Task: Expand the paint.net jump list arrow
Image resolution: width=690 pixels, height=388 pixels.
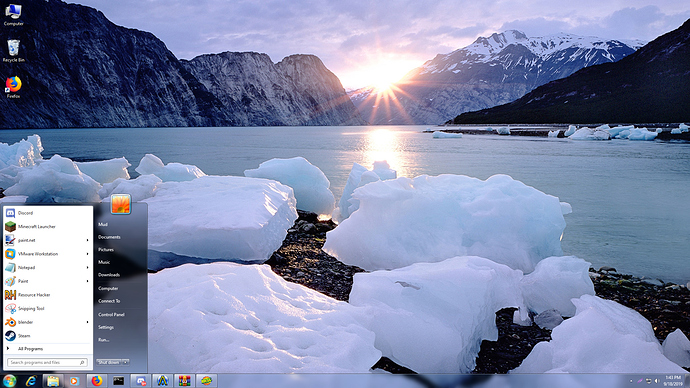Action: pos(87,240)
